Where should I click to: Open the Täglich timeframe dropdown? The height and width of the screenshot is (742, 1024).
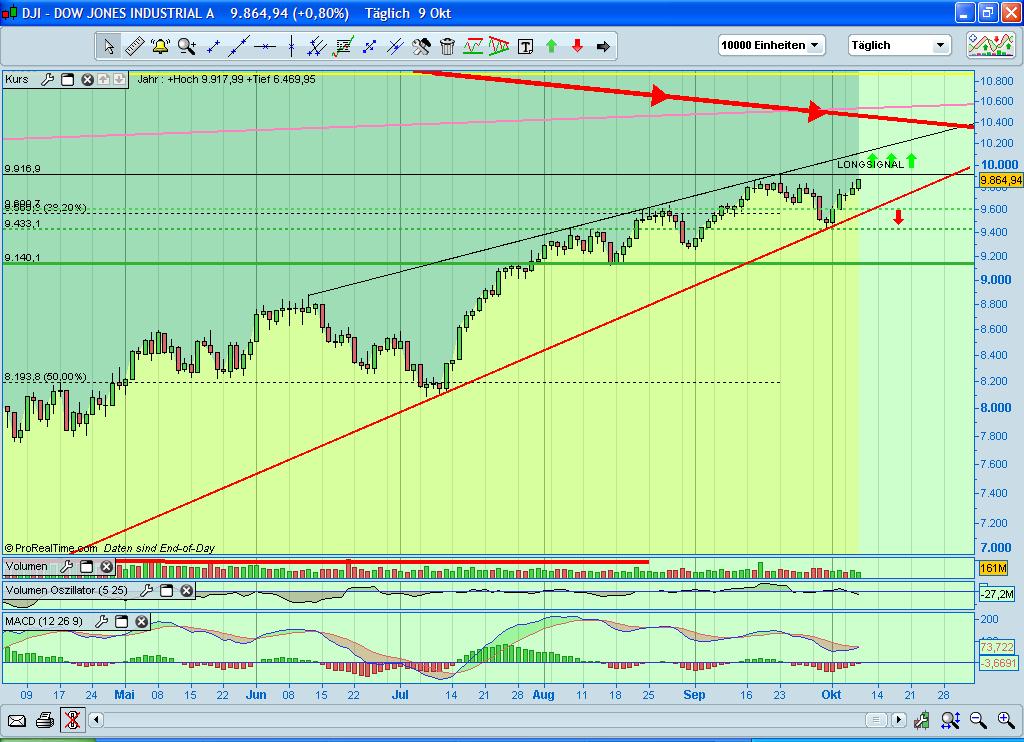[x=898, y=44]
